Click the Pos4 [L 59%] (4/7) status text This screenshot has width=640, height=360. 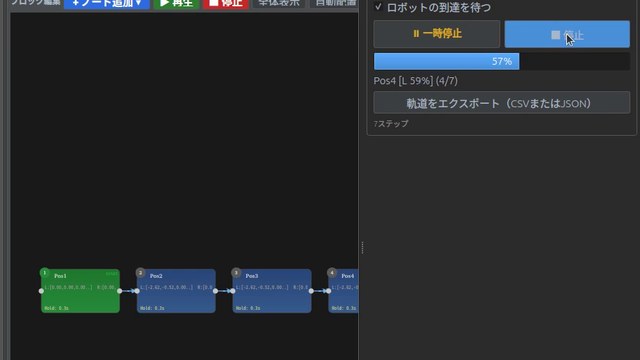click(x=416, y=81)
